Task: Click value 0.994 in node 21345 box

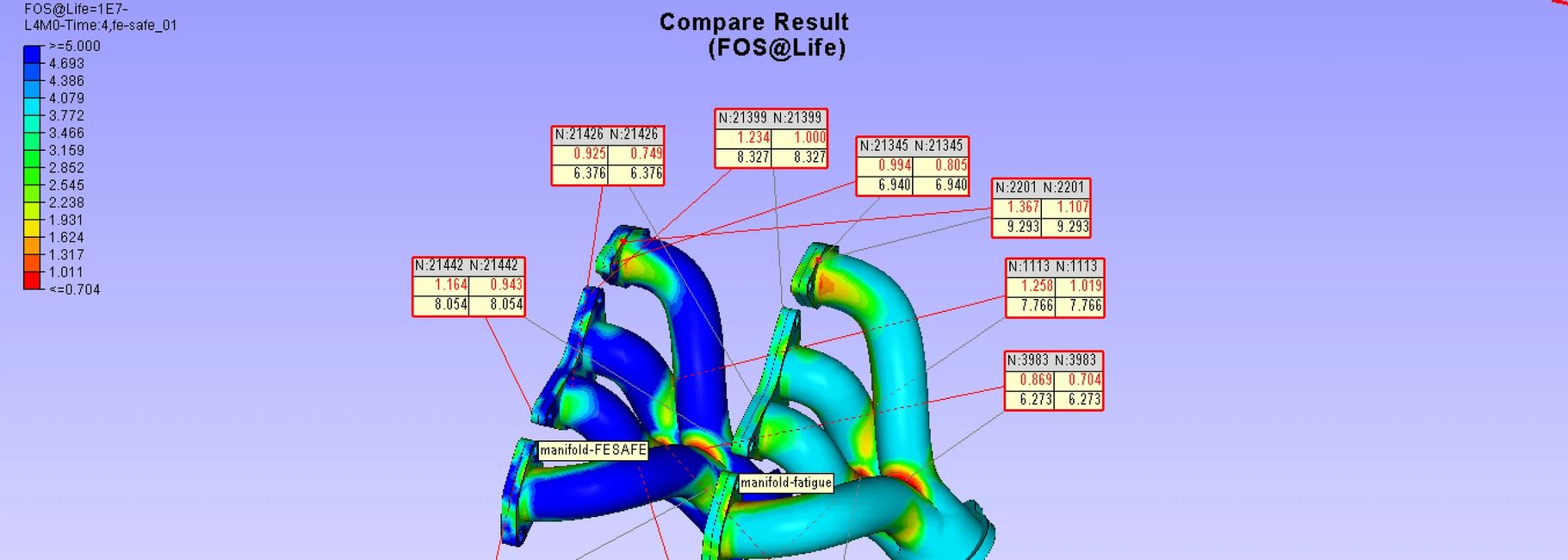Action: [895, 165]
